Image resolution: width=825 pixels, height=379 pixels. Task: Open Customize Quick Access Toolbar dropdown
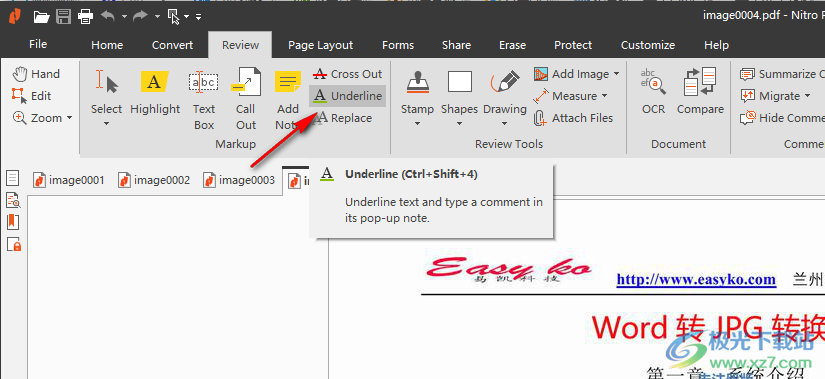point(198,17)
